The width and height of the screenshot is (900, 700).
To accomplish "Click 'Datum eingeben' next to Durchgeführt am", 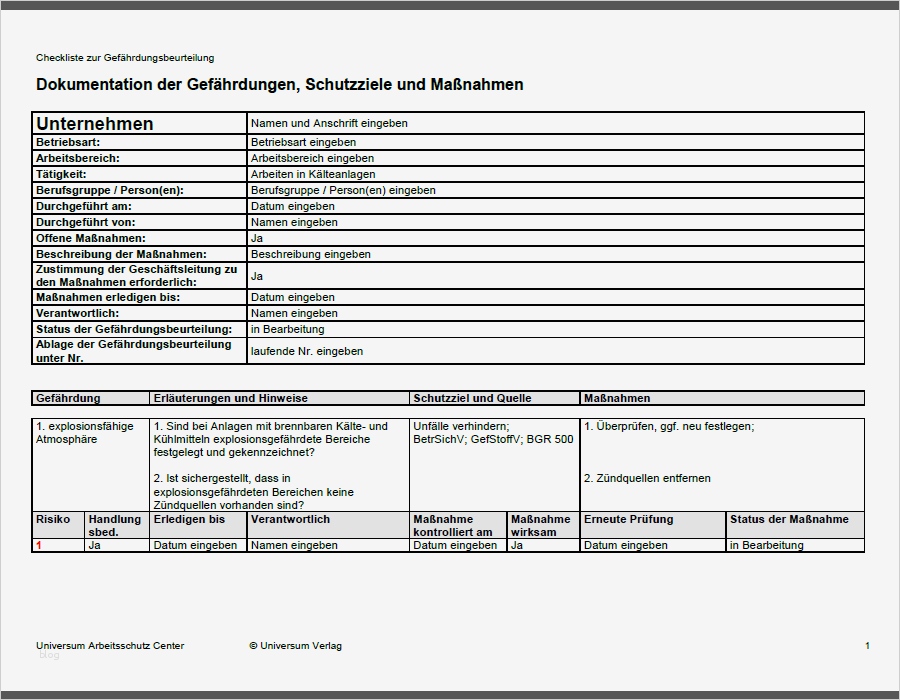I will click(292, 206).
